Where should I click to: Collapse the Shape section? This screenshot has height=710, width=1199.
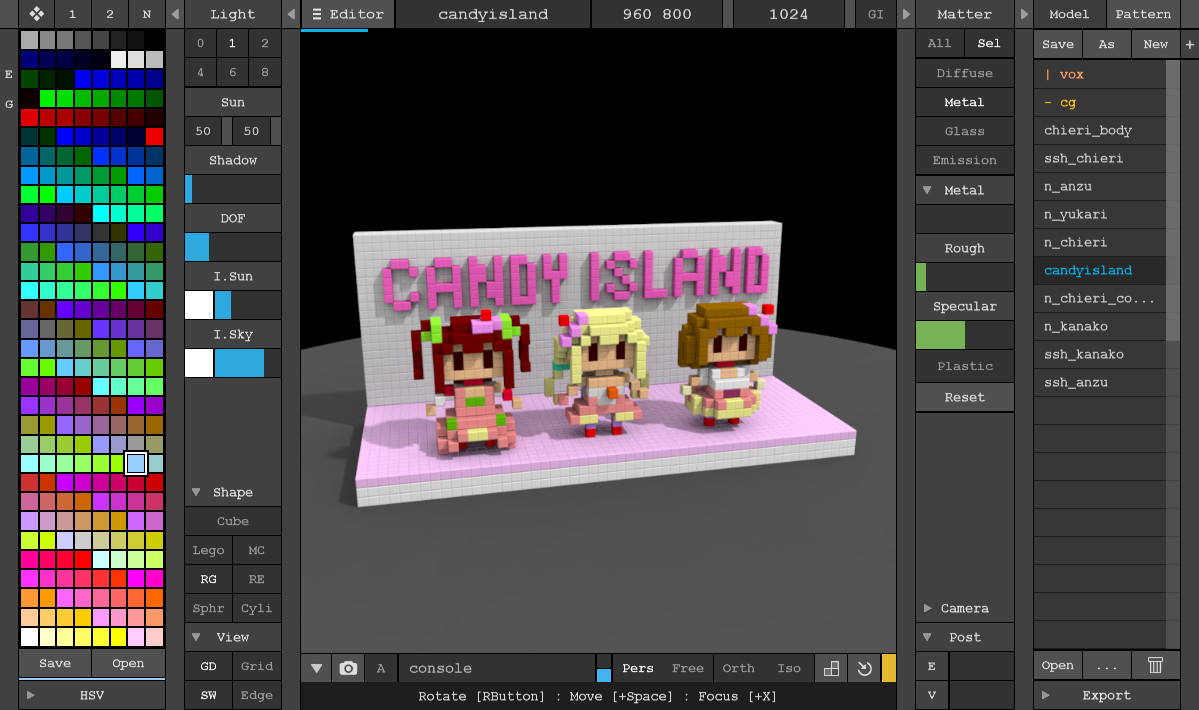pyautogui.click(x=197, y=492)
